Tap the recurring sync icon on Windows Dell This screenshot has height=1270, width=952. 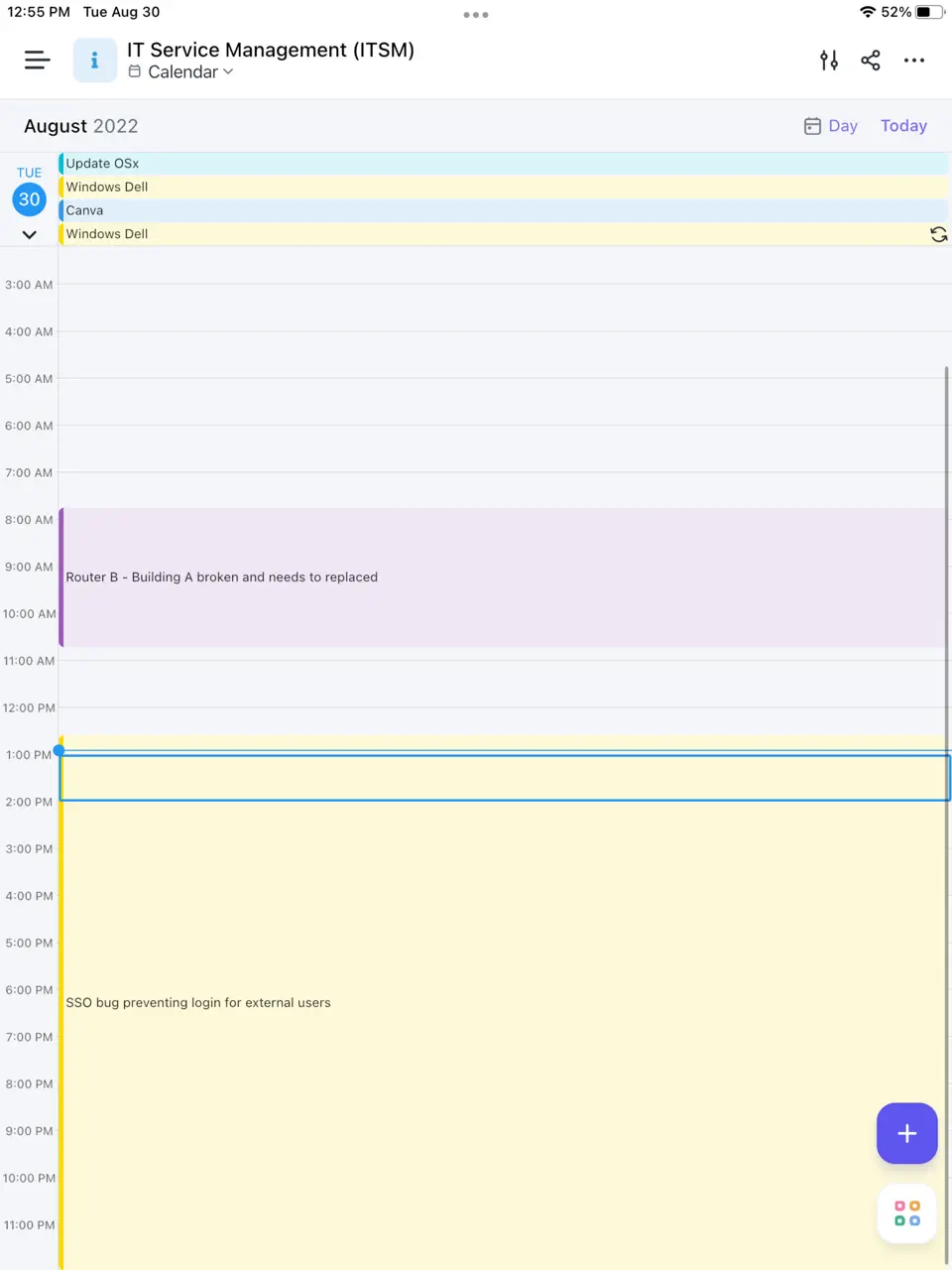point(938,234)
